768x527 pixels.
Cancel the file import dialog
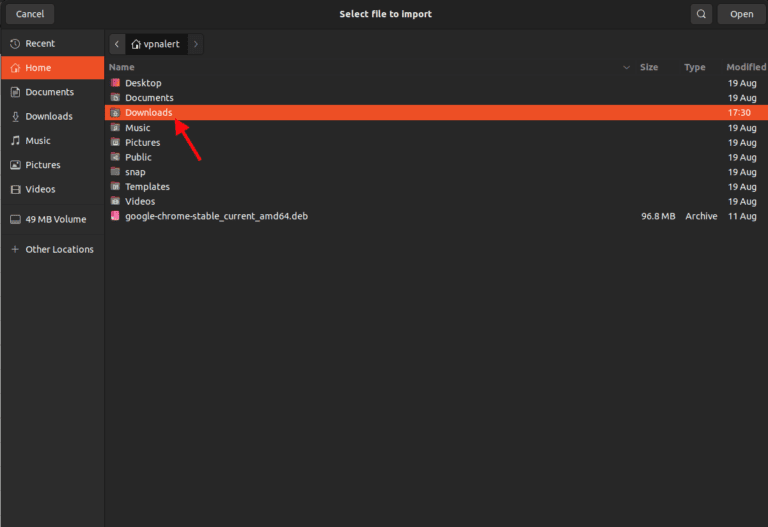[x=30, y=14]
